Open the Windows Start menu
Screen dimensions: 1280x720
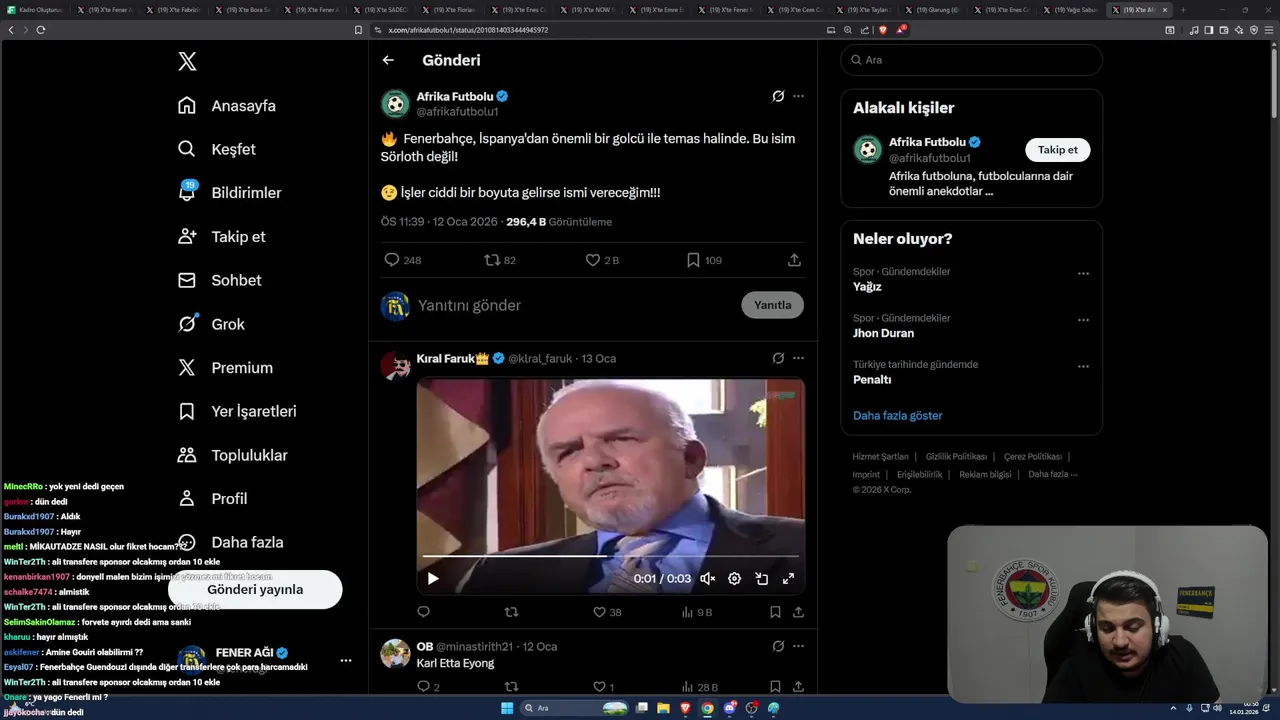(507, 708)
